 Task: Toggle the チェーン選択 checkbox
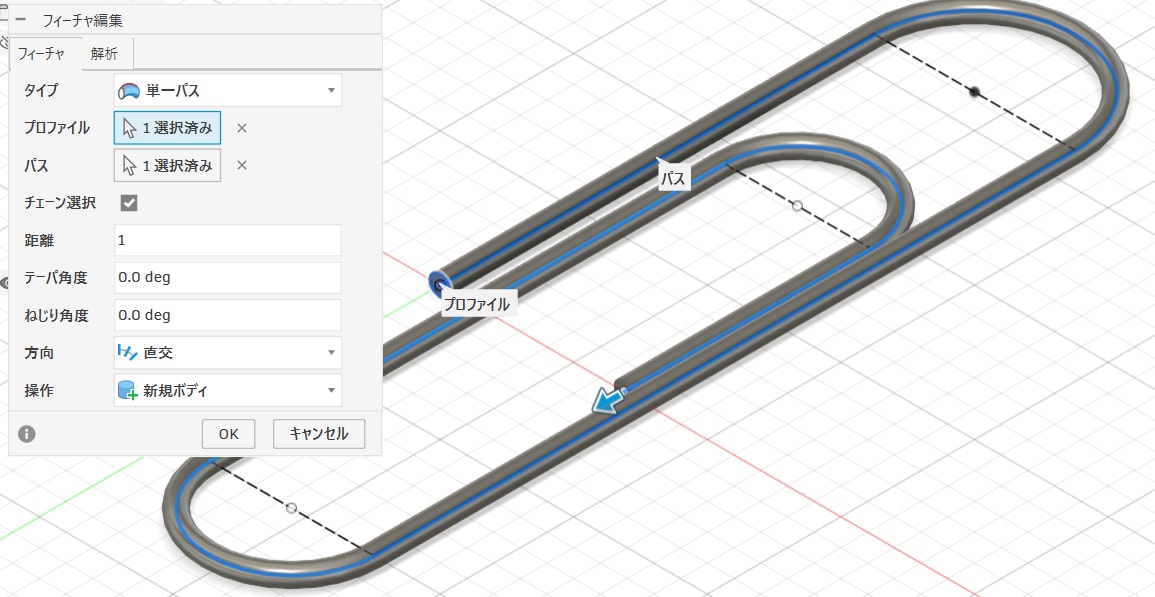[129, 203]
